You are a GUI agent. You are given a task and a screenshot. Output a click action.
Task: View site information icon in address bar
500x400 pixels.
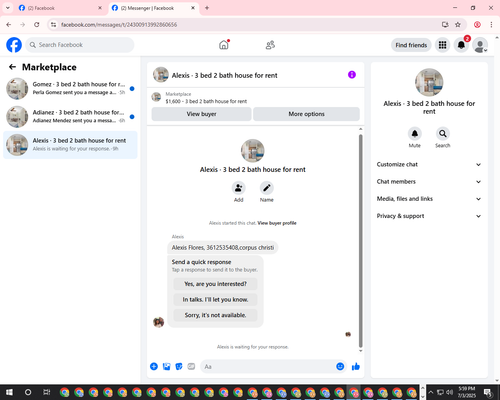click(54, 25)
